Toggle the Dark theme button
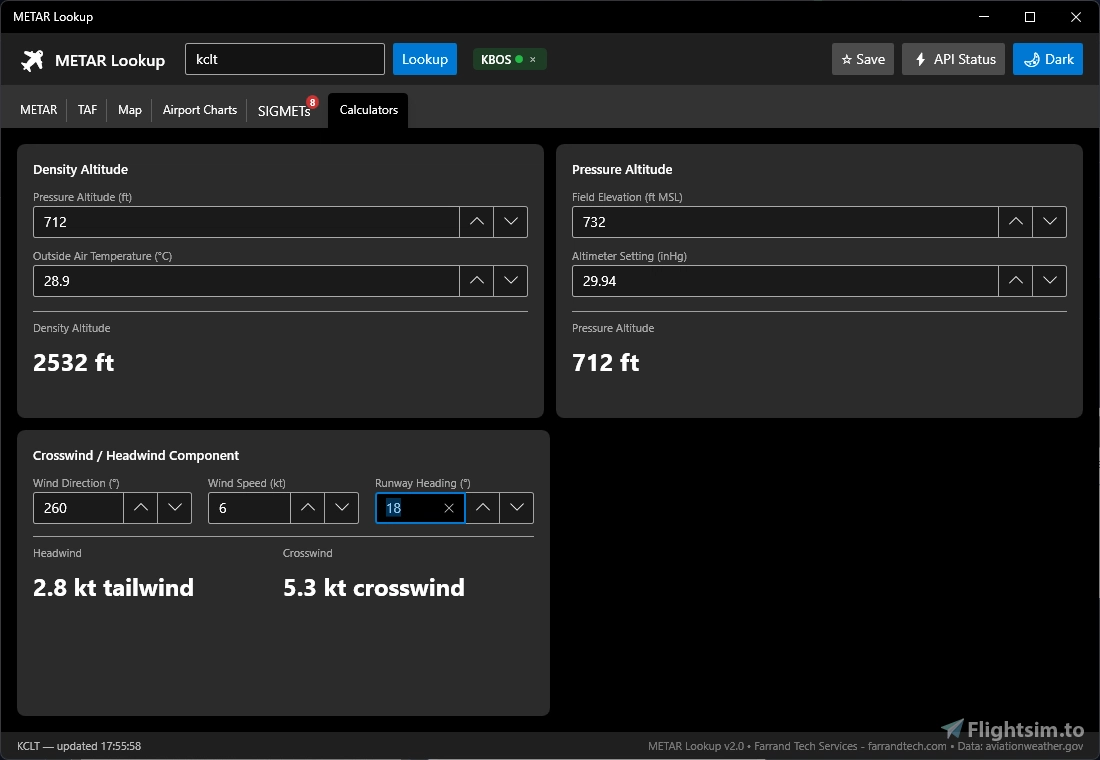This screenshot has width=1100, height=760. click(1048, 60)
